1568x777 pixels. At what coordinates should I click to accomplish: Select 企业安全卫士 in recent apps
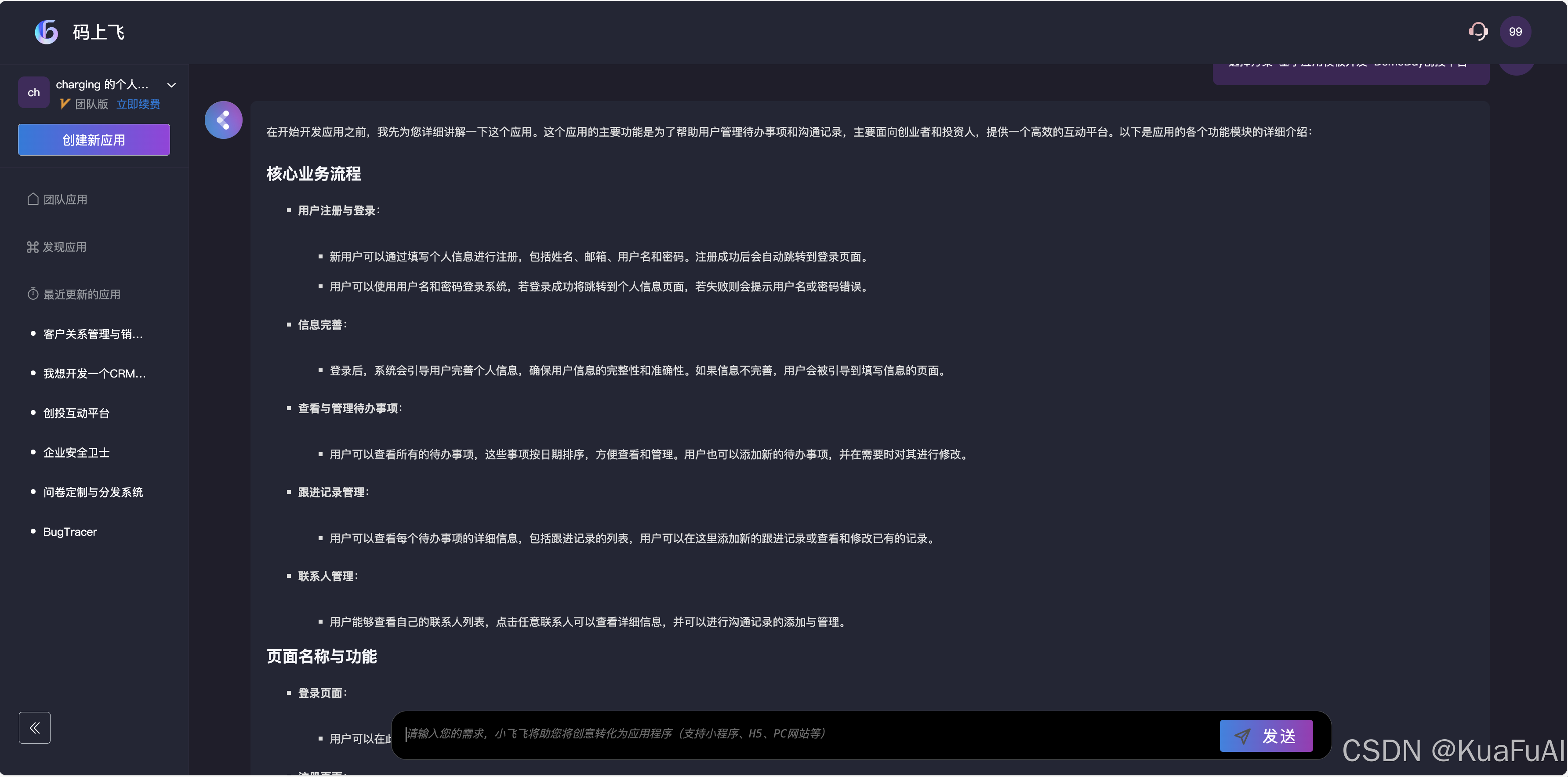pos(76,452)
